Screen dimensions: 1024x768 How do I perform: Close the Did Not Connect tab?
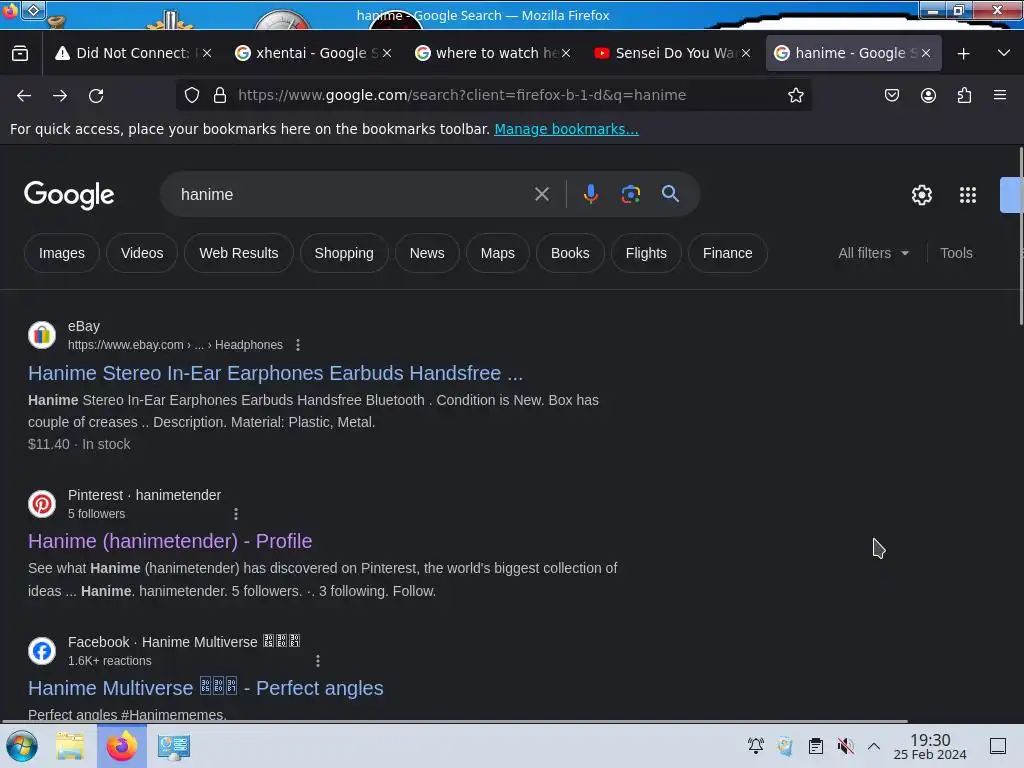click(x=207, y=53)
